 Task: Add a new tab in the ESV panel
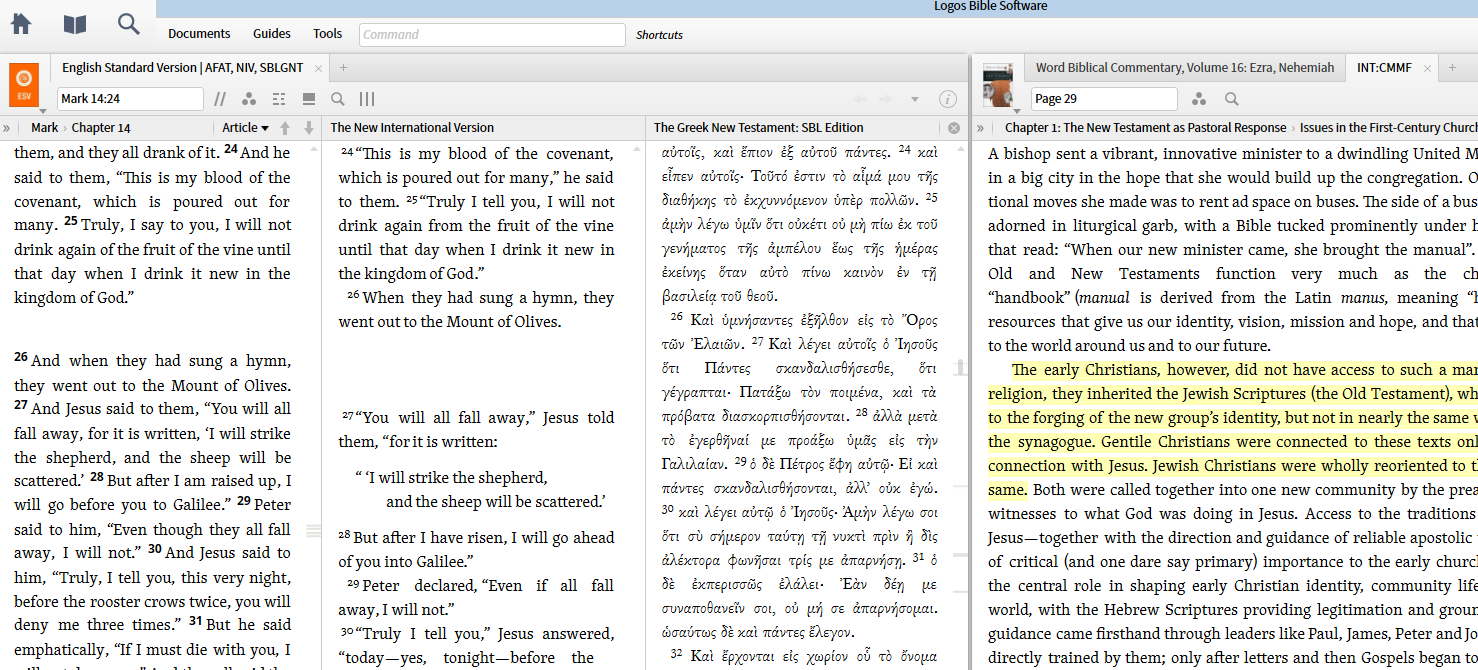coord(343,68)
